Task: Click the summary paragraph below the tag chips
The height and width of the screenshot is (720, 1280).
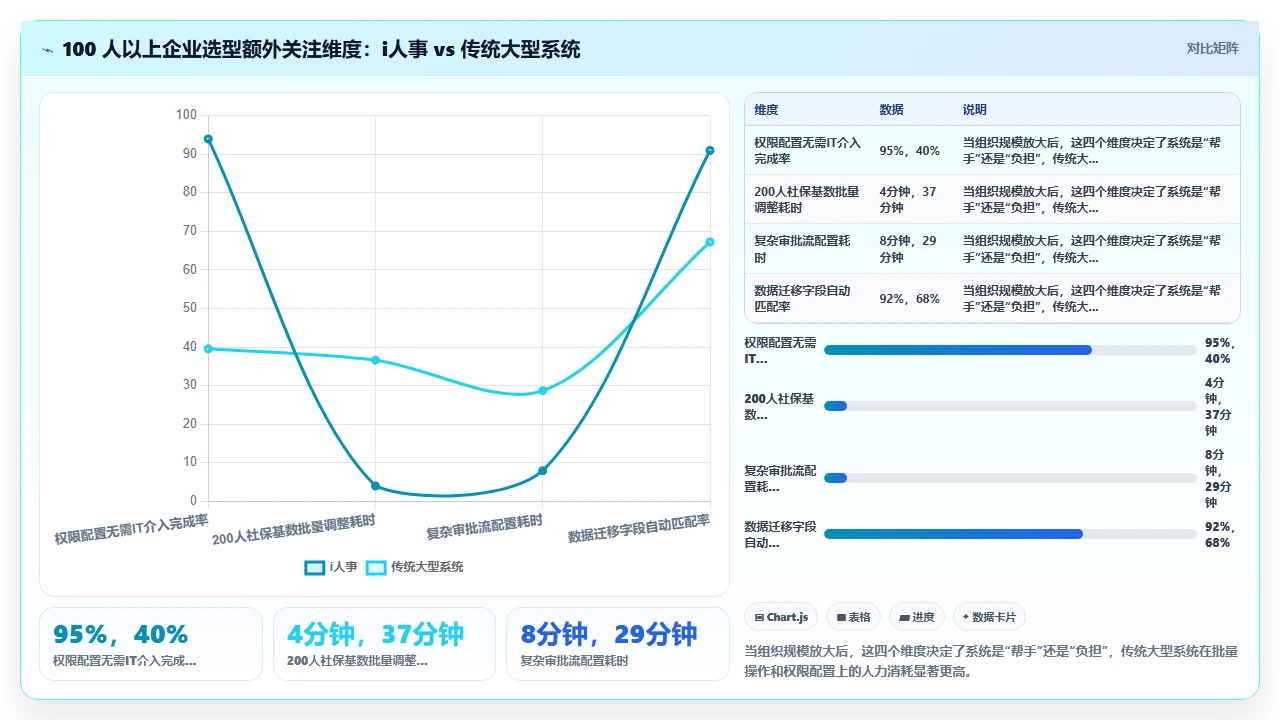Action: tap(991, 661)
